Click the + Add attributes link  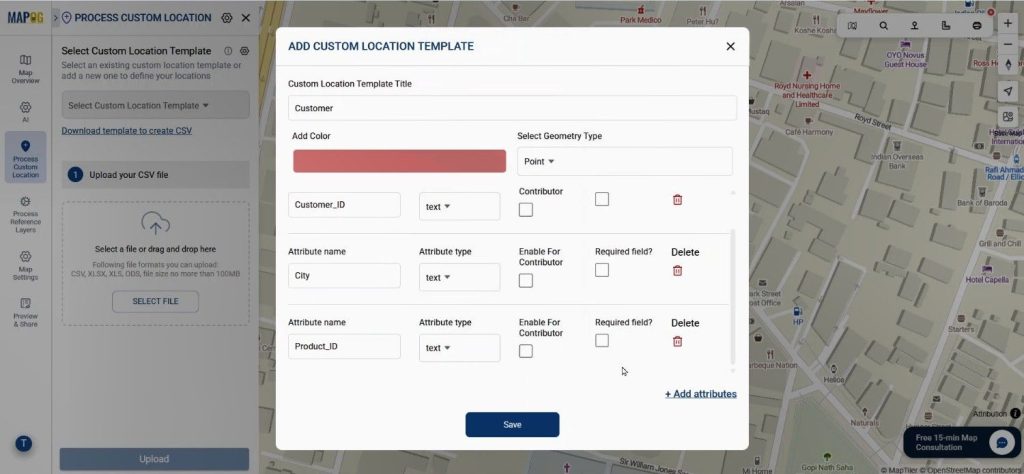(x=701, y=394)
